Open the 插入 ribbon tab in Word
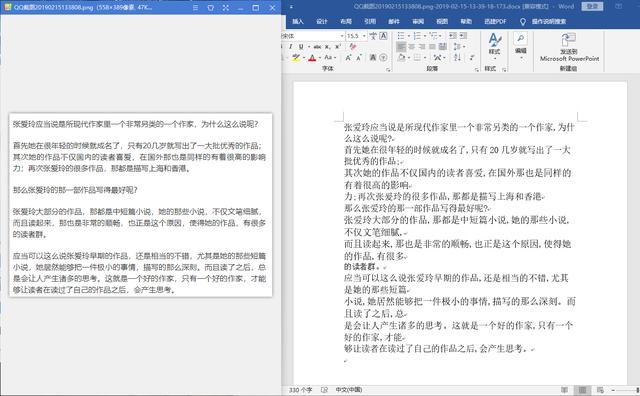 (x=298, y=21)
